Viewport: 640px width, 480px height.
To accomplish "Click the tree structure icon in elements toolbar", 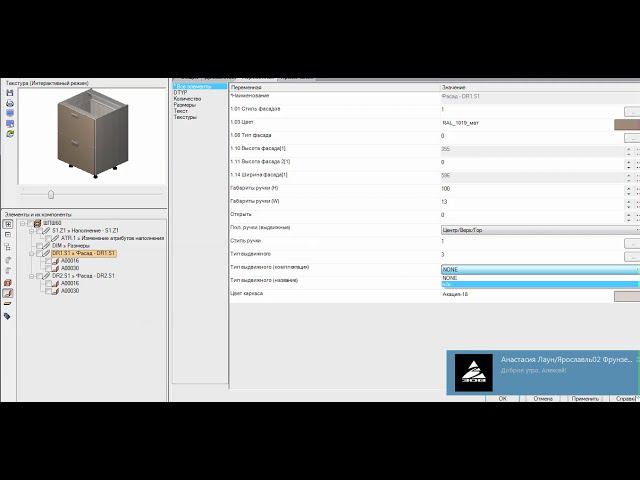I will pos(8,247).
